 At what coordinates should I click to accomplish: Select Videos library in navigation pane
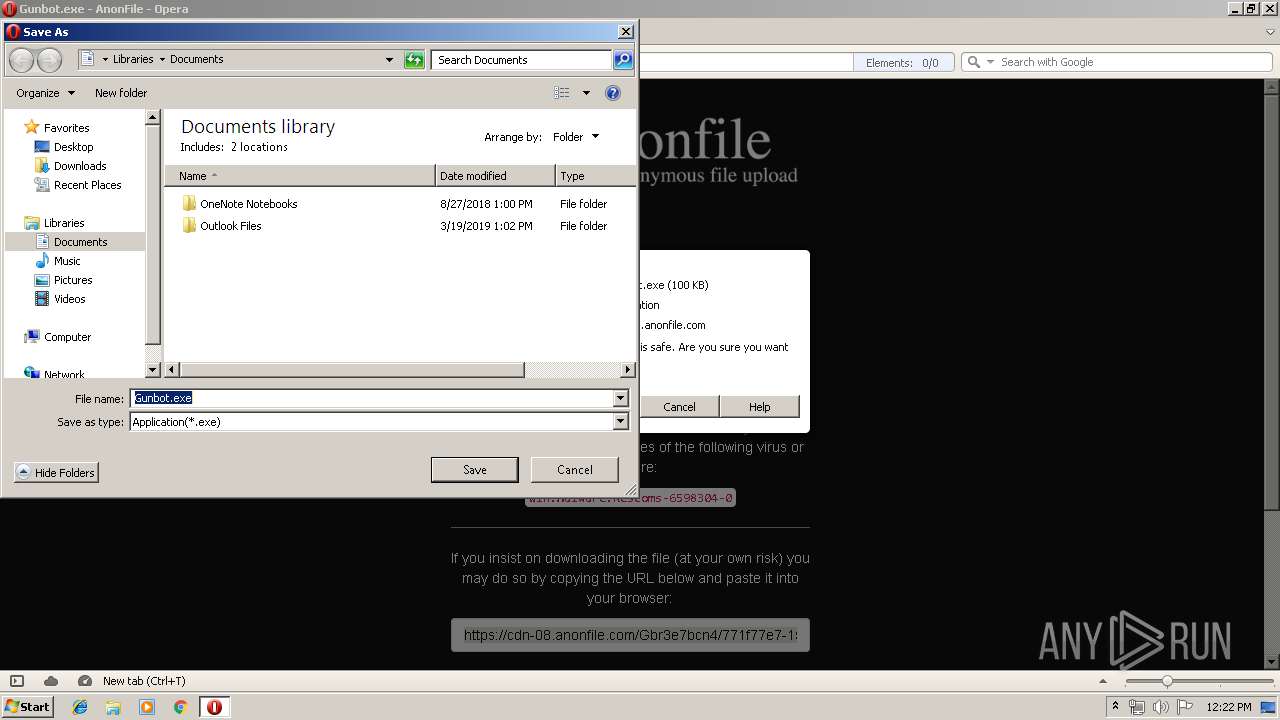pyautogui.click(x=69, y=299)
